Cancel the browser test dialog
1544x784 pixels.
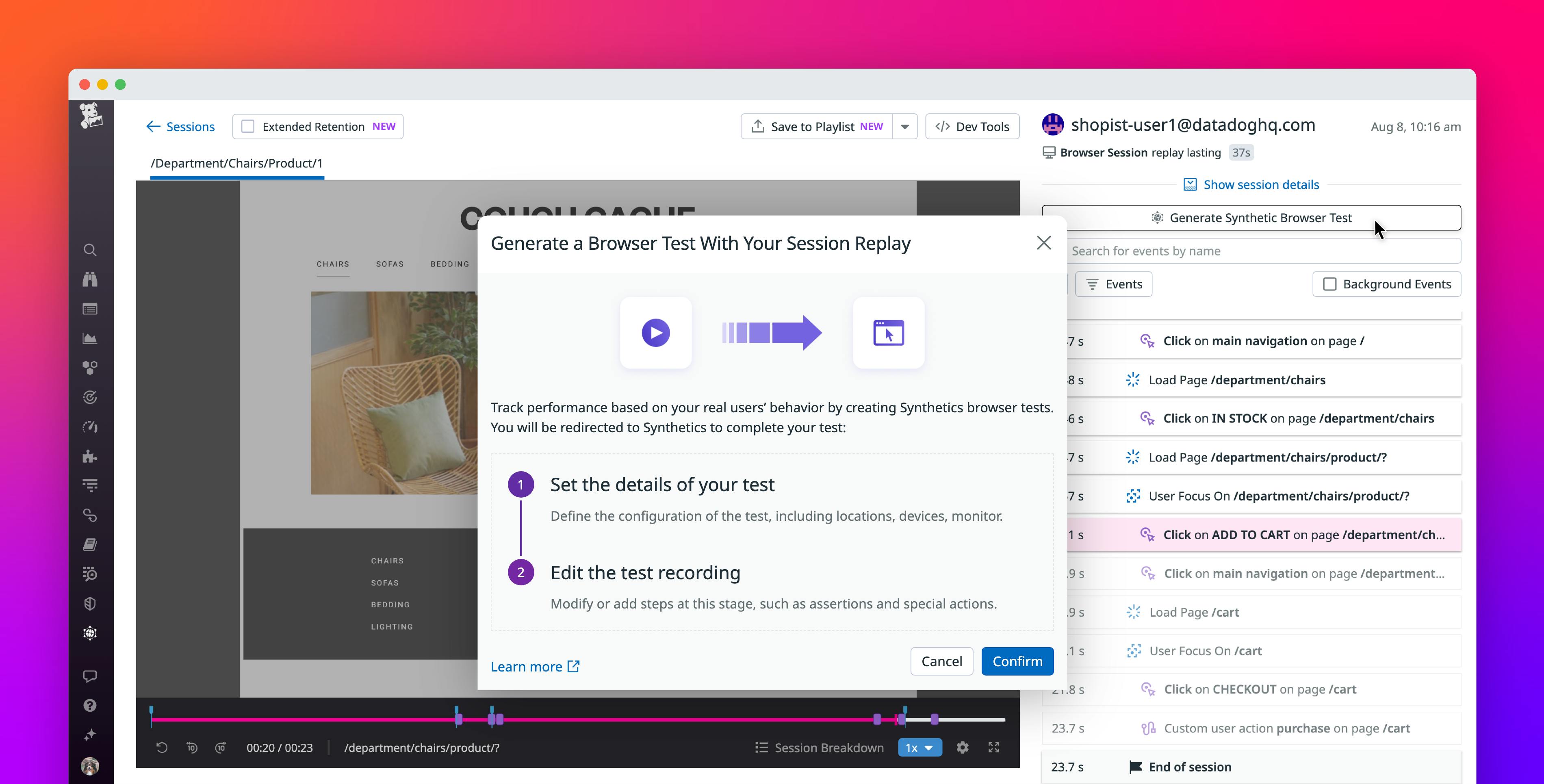tap(941, 661)
